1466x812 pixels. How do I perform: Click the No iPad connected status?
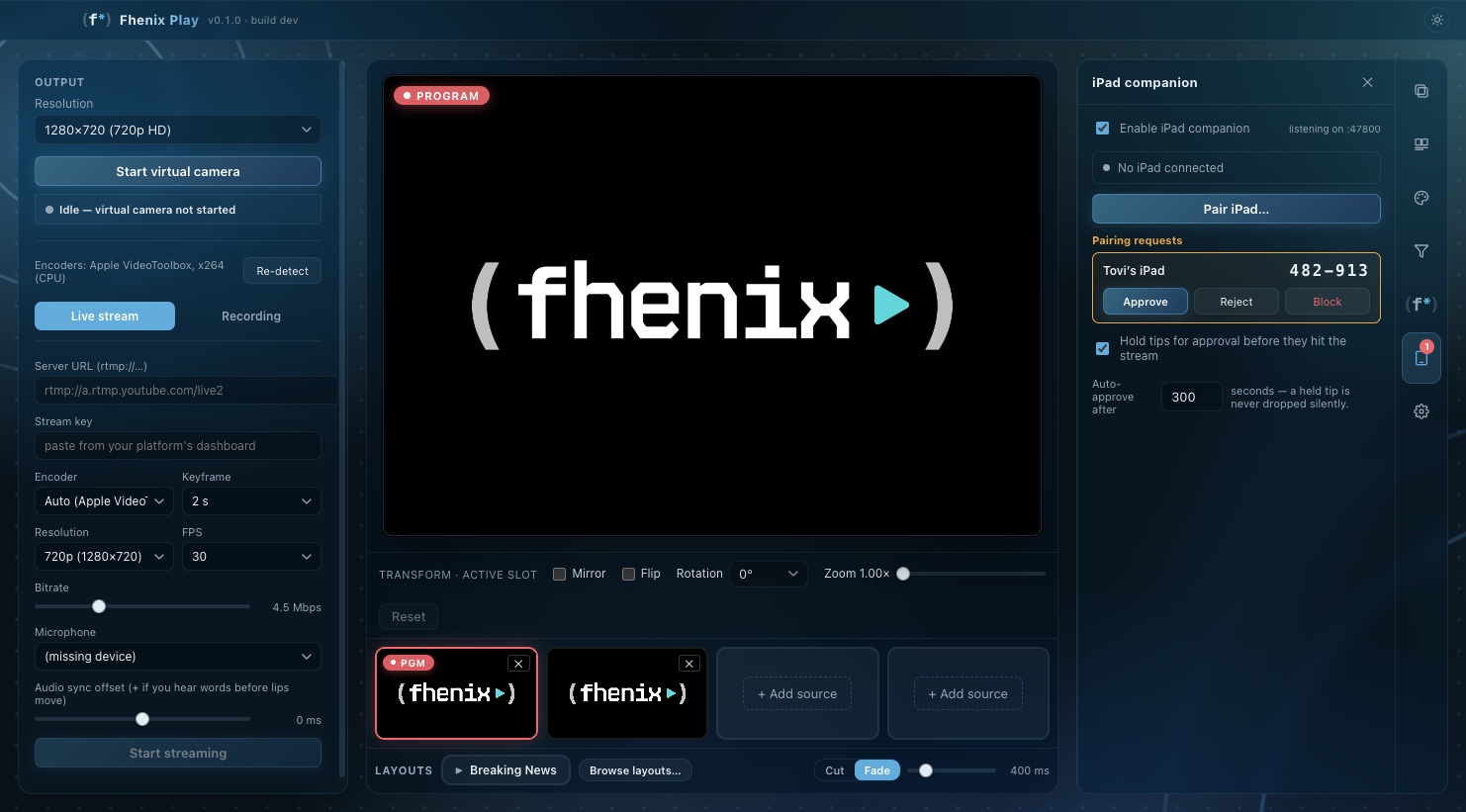[x=1236, y=168]
